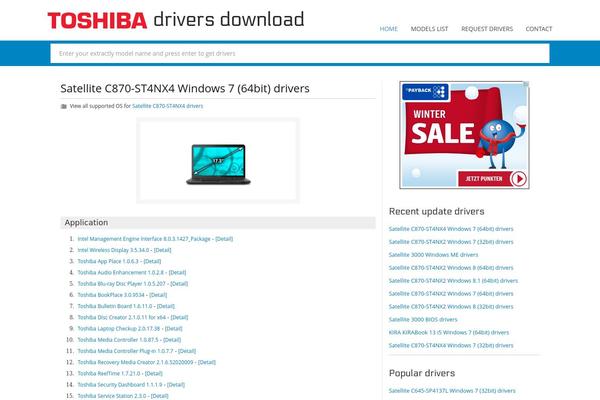Open Detail for Toshiba Audio Enhancement
This screenshot has height=400, width=600.
pos(177,273)
